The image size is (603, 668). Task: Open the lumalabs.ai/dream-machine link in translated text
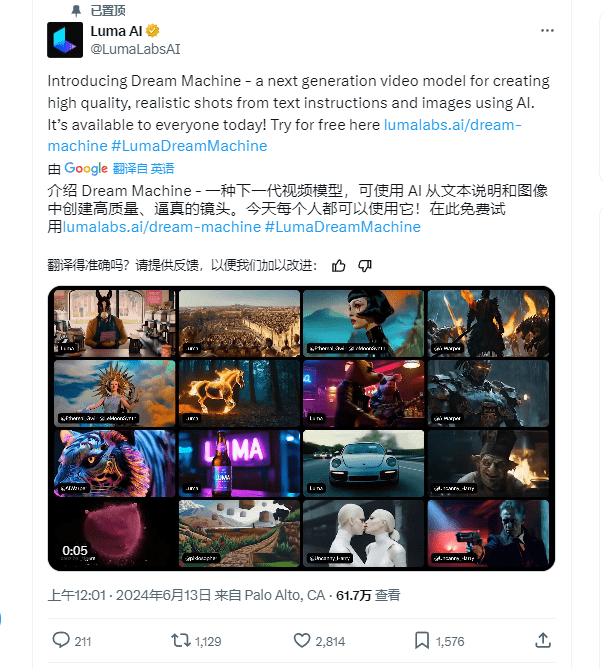(162, 227)
